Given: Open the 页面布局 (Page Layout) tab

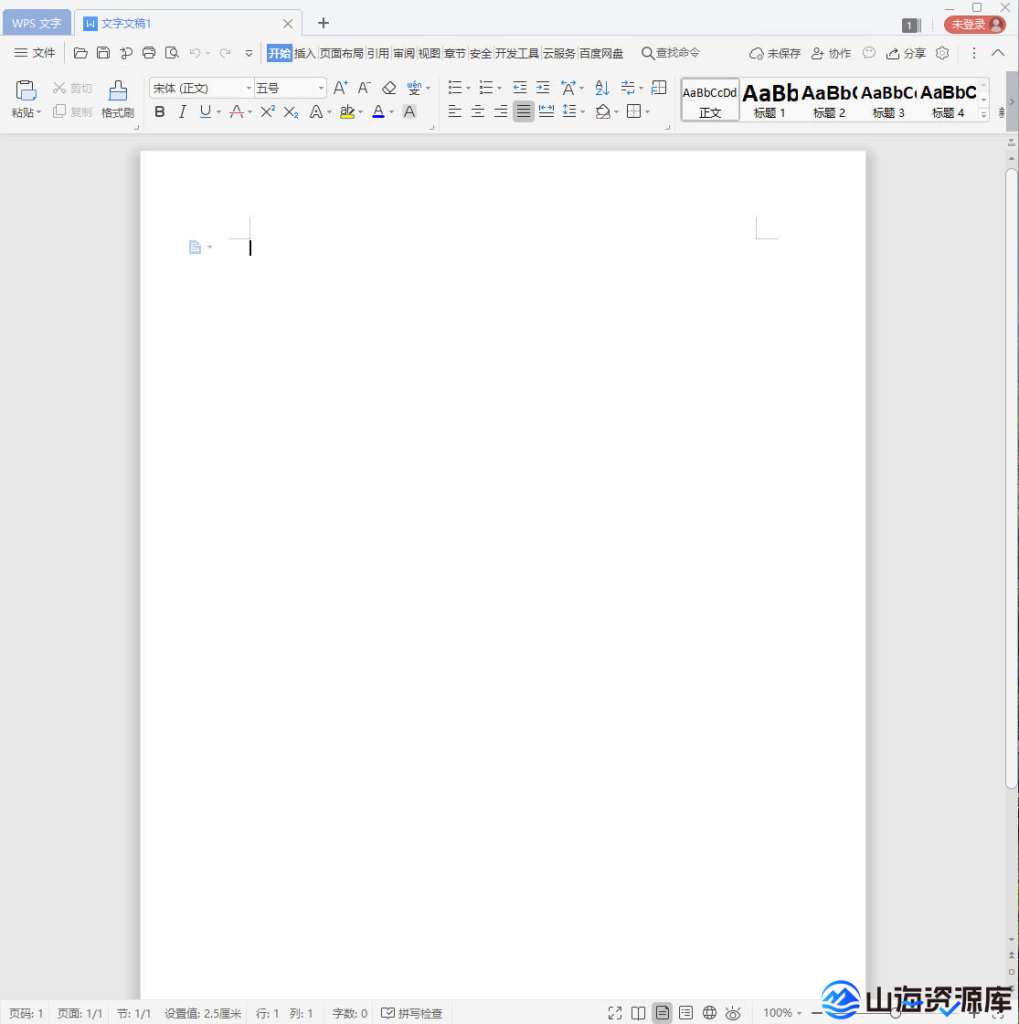Looking at the screenshot, I should coord(341,53).
